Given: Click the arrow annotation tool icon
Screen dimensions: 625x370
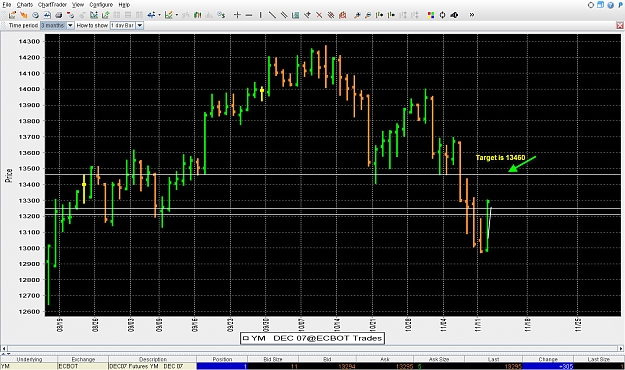Looking at the screenshot, I should (x=307, y=15).
